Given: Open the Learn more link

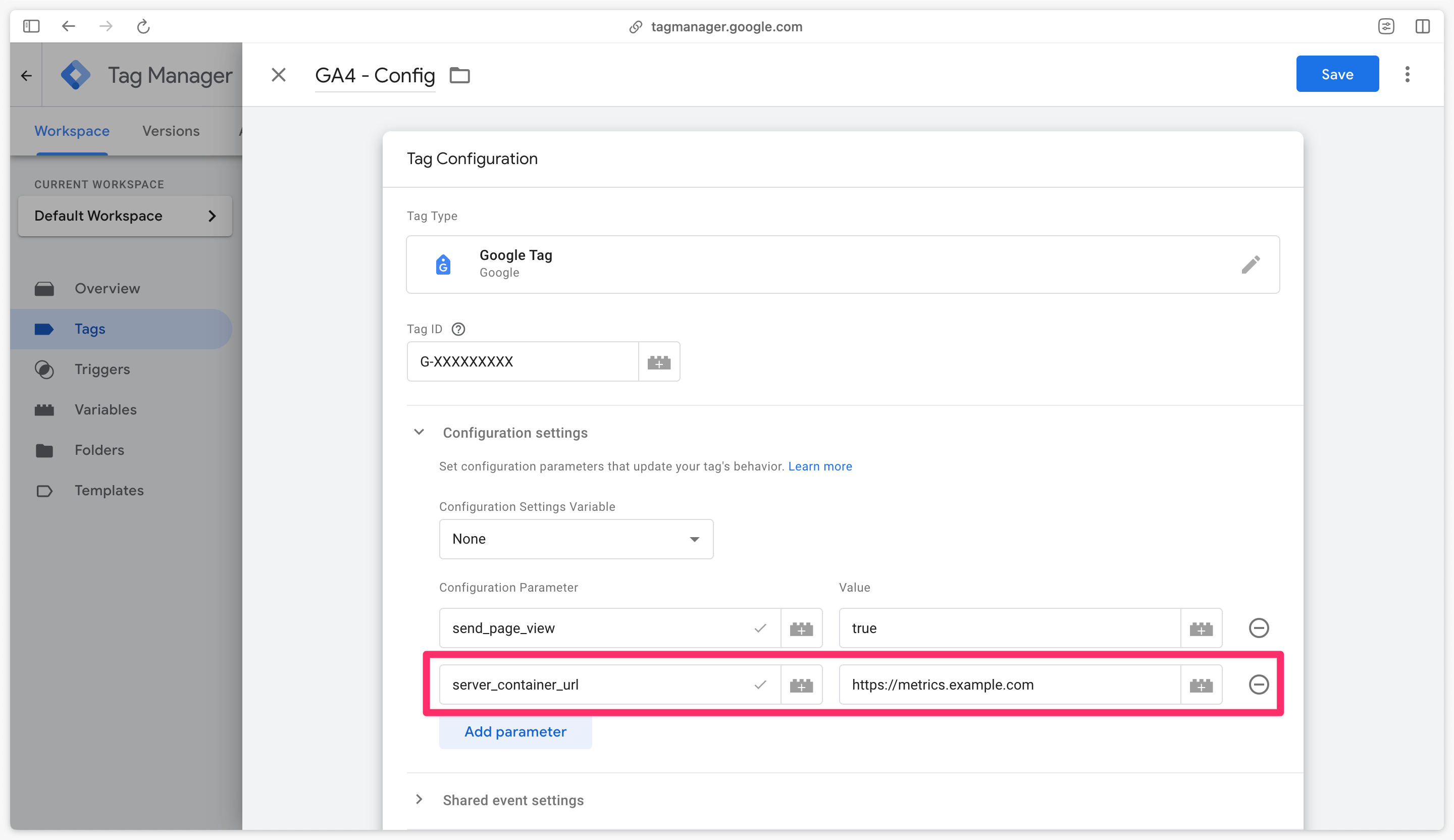Looking at the screenshot, I should coord(820,466).
